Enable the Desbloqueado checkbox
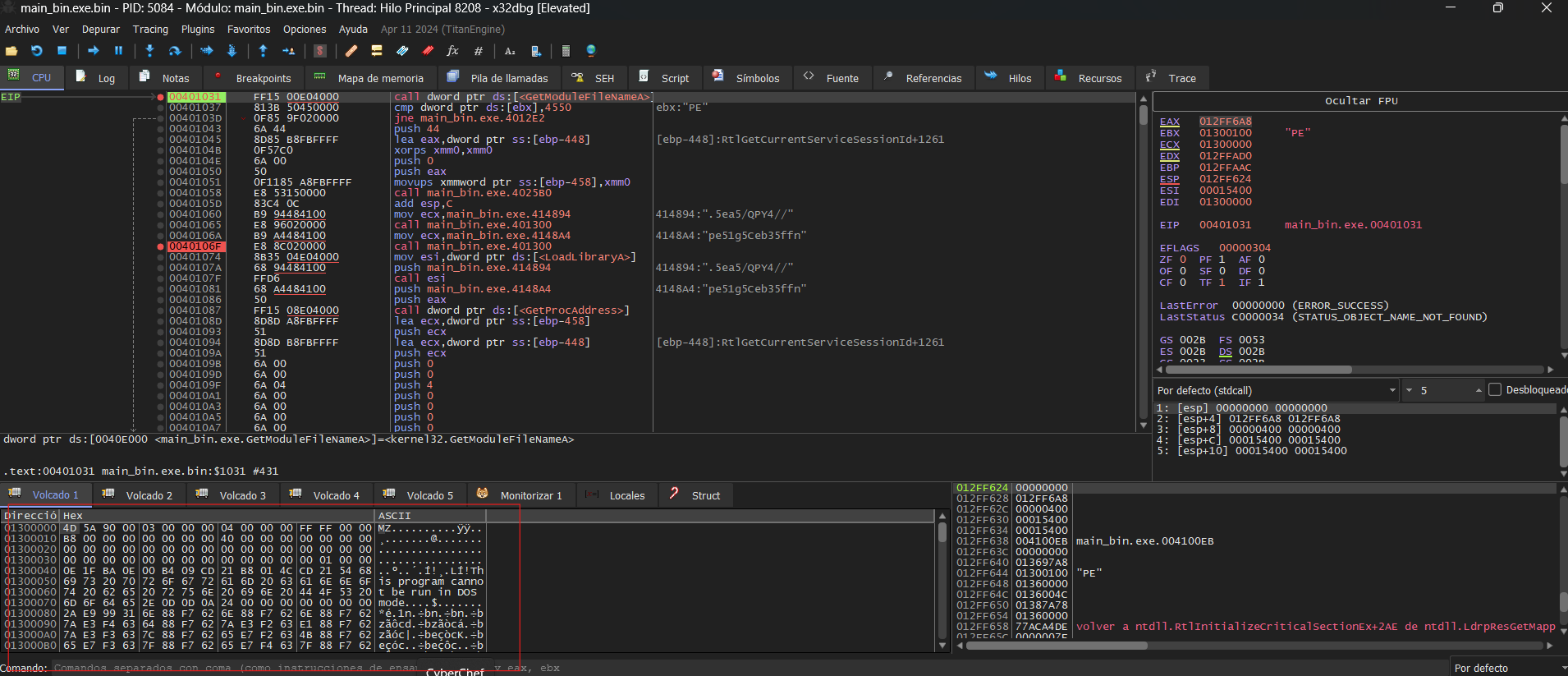The image size is (1568, 676). point(1495,390)
